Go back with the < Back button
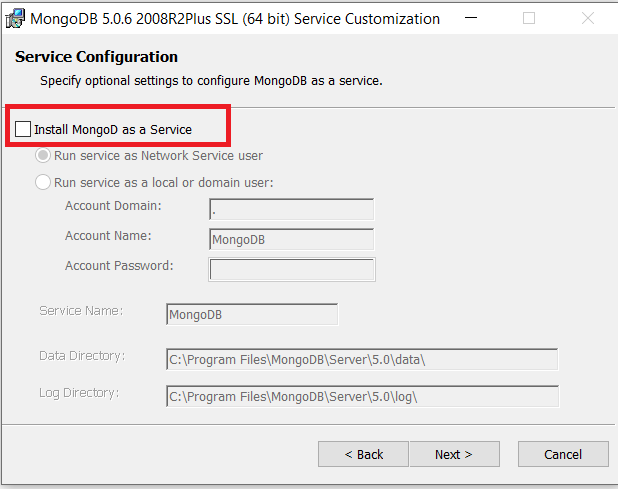 tap(363, 454)
